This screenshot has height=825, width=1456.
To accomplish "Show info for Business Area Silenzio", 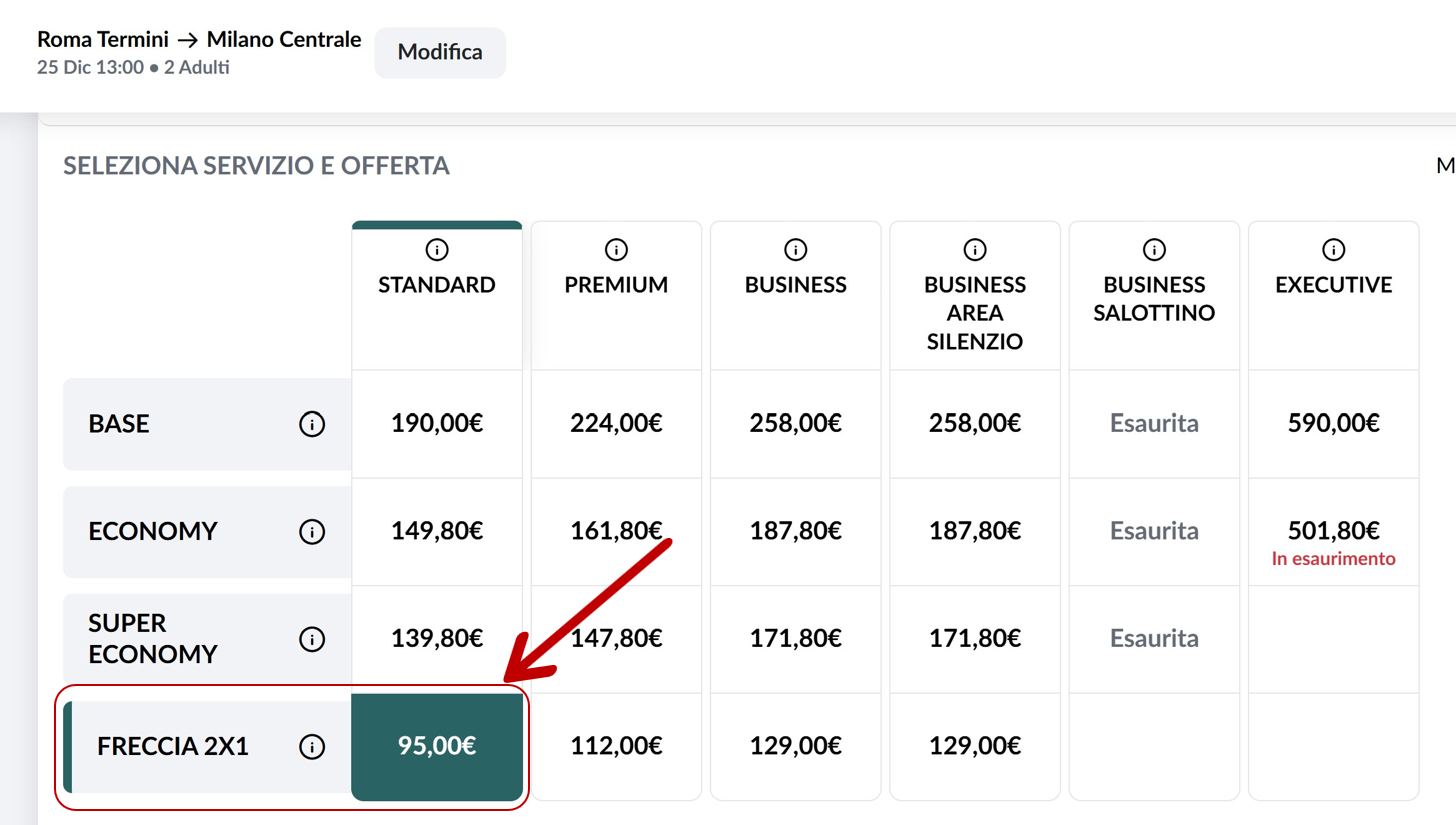I will pos(975,249).
